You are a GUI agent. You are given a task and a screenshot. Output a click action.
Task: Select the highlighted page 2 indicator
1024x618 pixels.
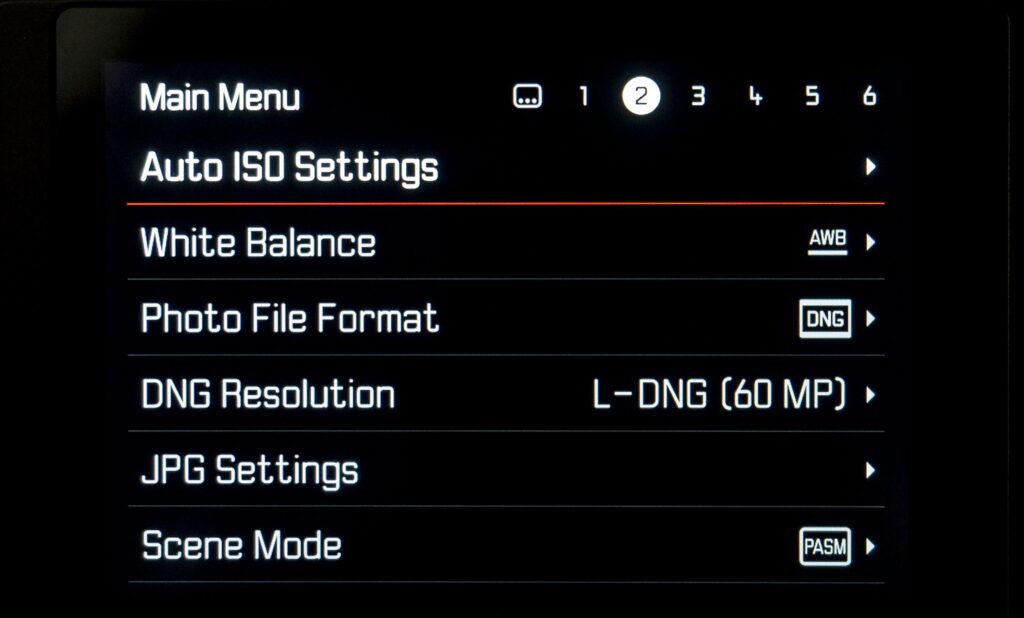click(641, 96)
